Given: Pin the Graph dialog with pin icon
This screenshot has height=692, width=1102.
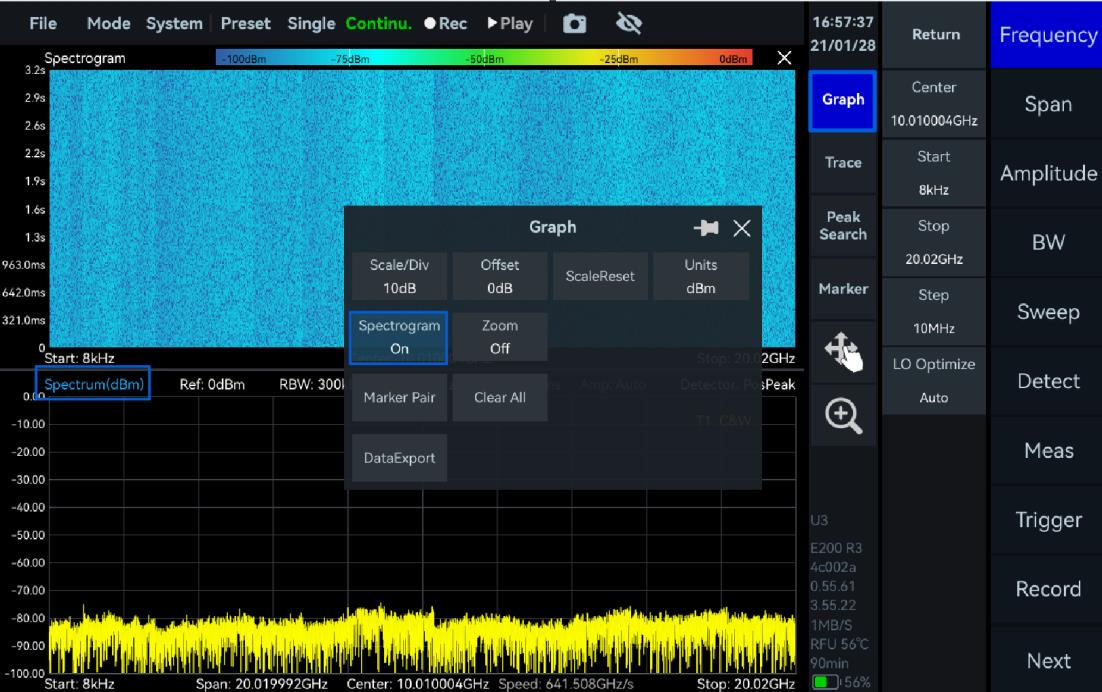Looking at the screenshot, I should 706,228.
